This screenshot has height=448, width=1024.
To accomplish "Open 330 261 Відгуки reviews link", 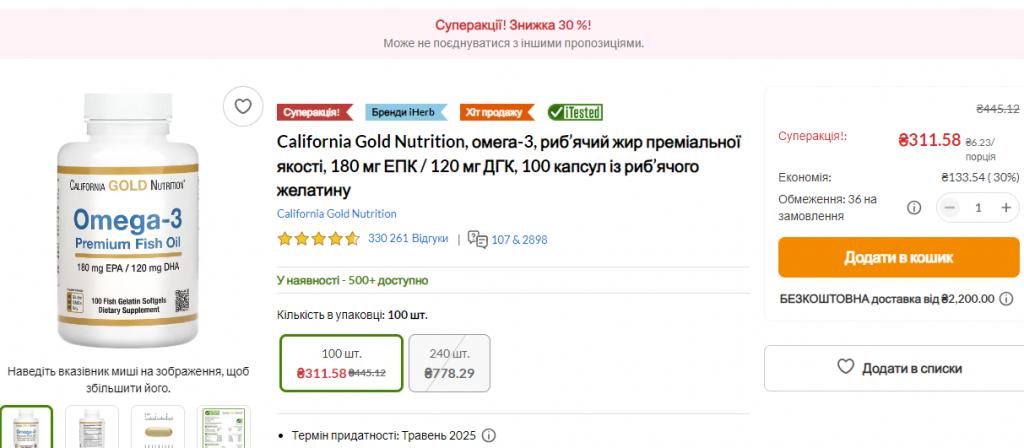I will pos(408,239).
